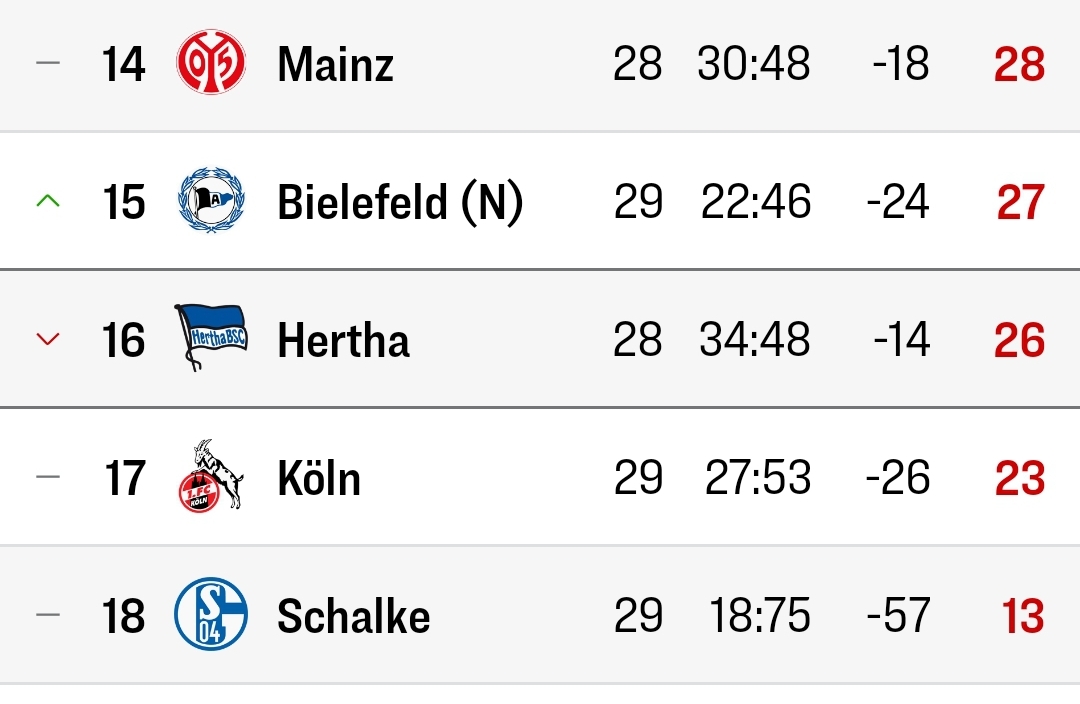The image size is (1080, 704).
Task: Click the Arminia Bielefeld club crest
Action: coord(211,200)
